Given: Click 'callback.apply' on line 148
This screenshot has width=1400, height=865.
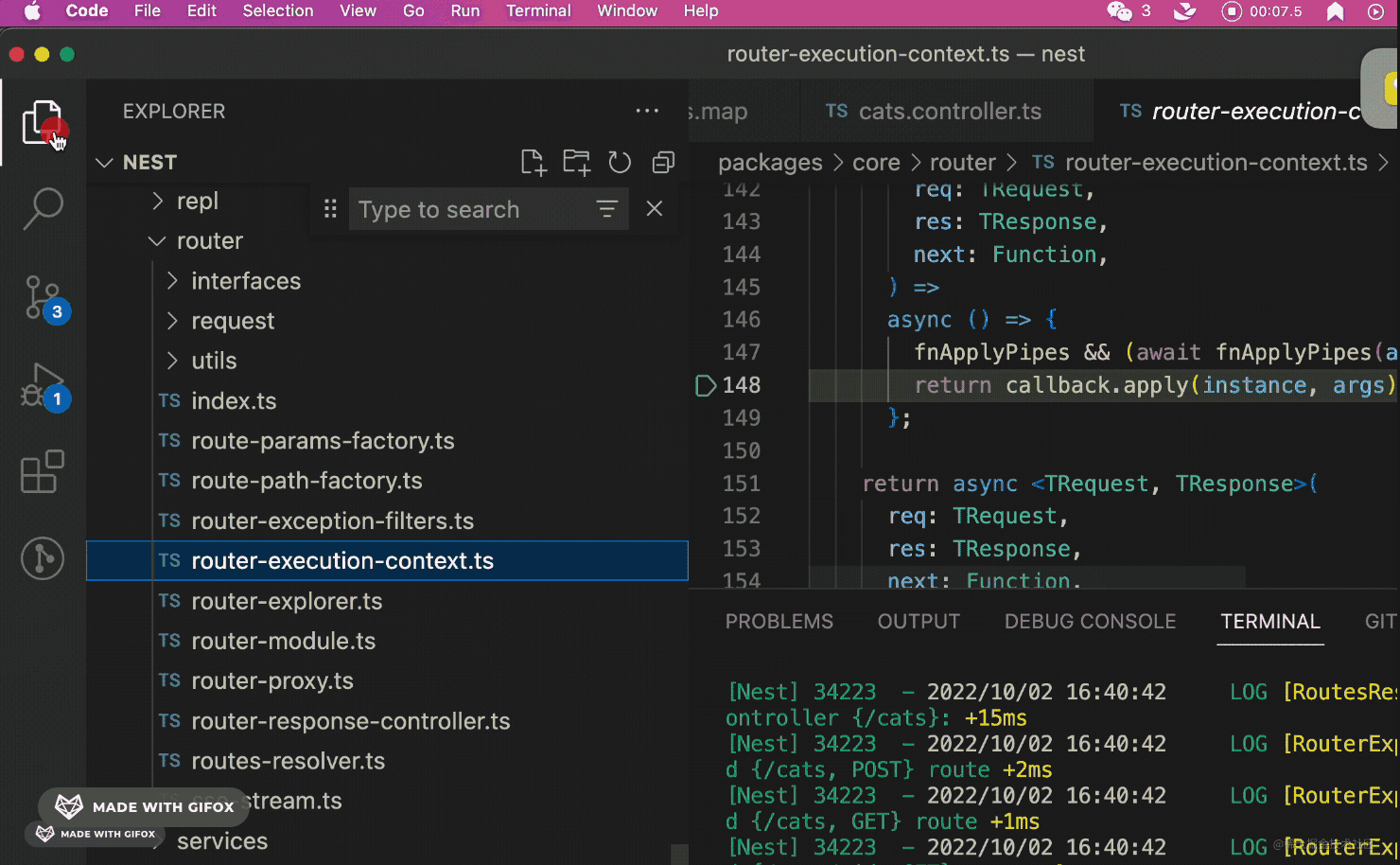Looking at the screenshot, I should (1096, 385).
